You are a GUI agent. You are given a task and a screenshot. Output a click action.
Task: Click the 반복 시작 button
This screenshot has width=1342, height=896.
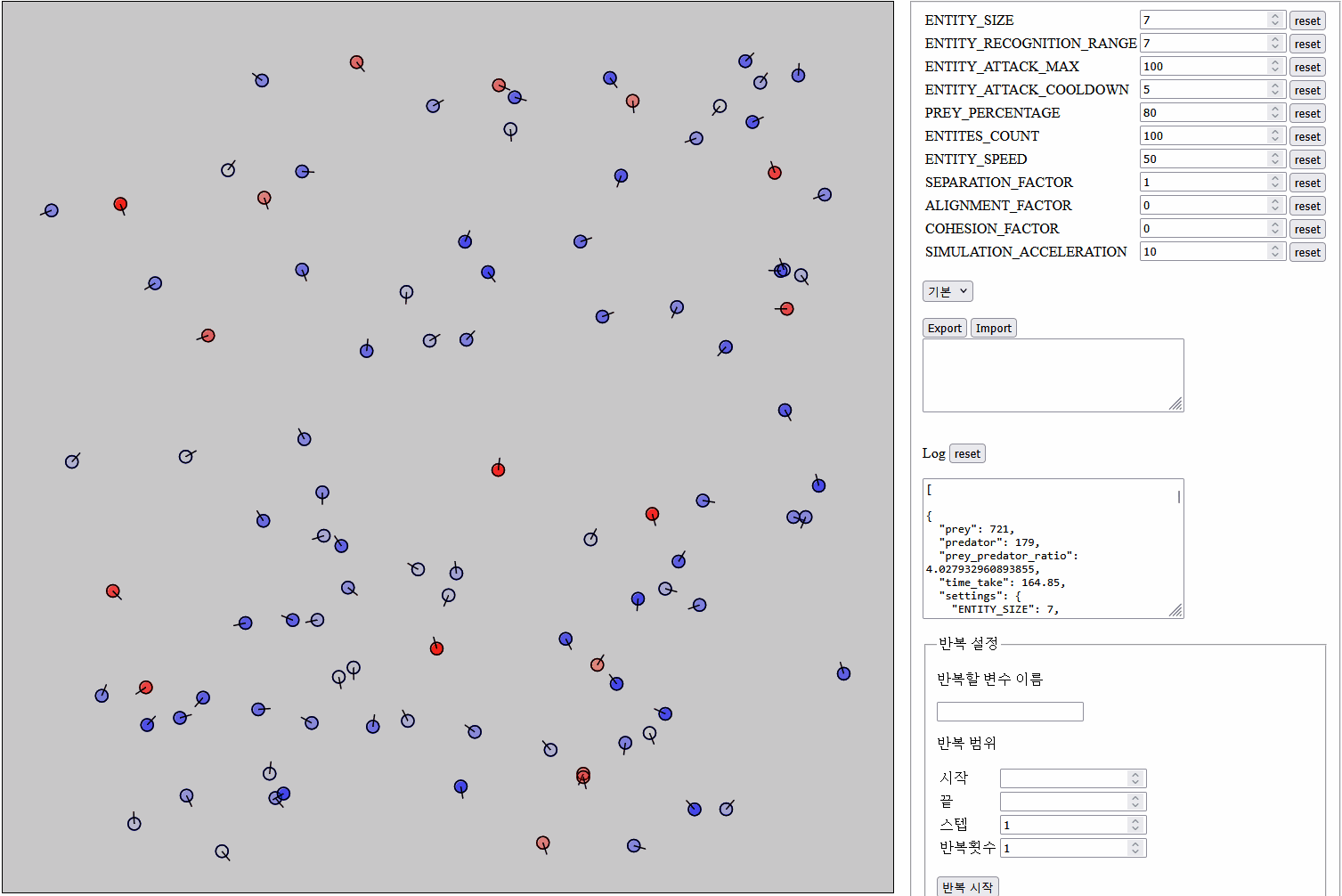(967, 886)
